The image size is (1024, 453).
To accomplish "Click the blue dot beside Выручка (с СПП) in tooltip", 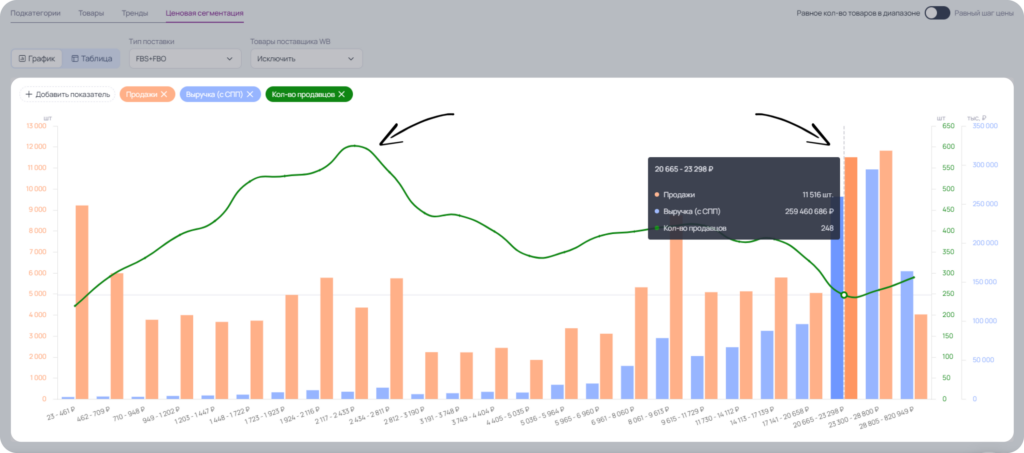I will click(657, 211).
